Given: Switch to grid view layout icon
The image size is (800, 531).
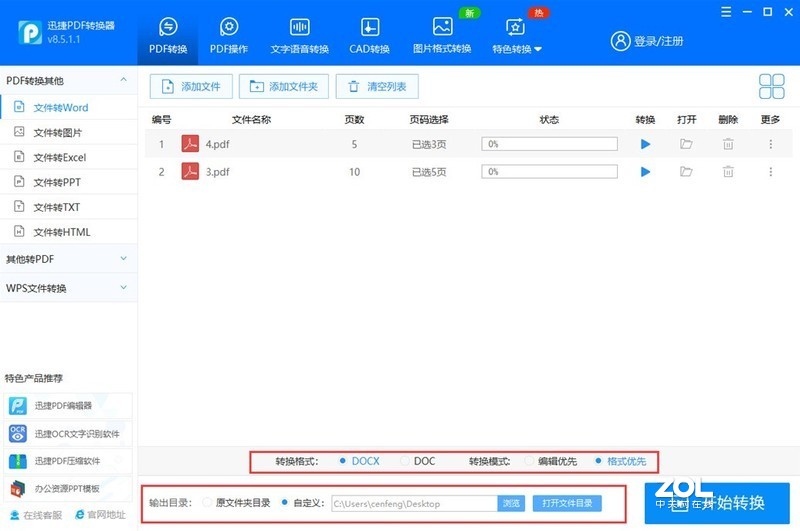Looking at the screenshot, I should pyautogui.click(x=771, y=86).
